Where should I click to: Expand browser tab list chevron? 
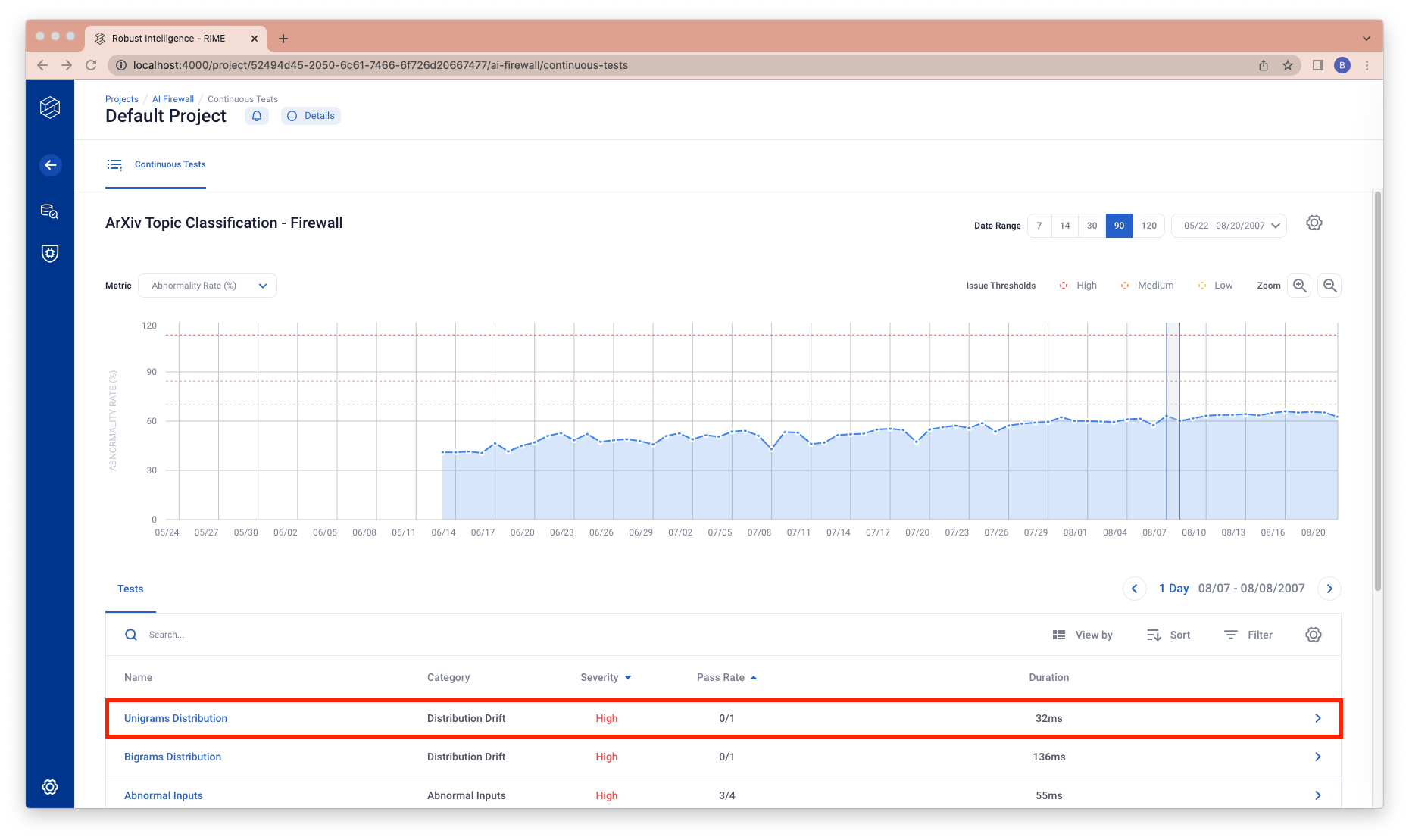1367,39
